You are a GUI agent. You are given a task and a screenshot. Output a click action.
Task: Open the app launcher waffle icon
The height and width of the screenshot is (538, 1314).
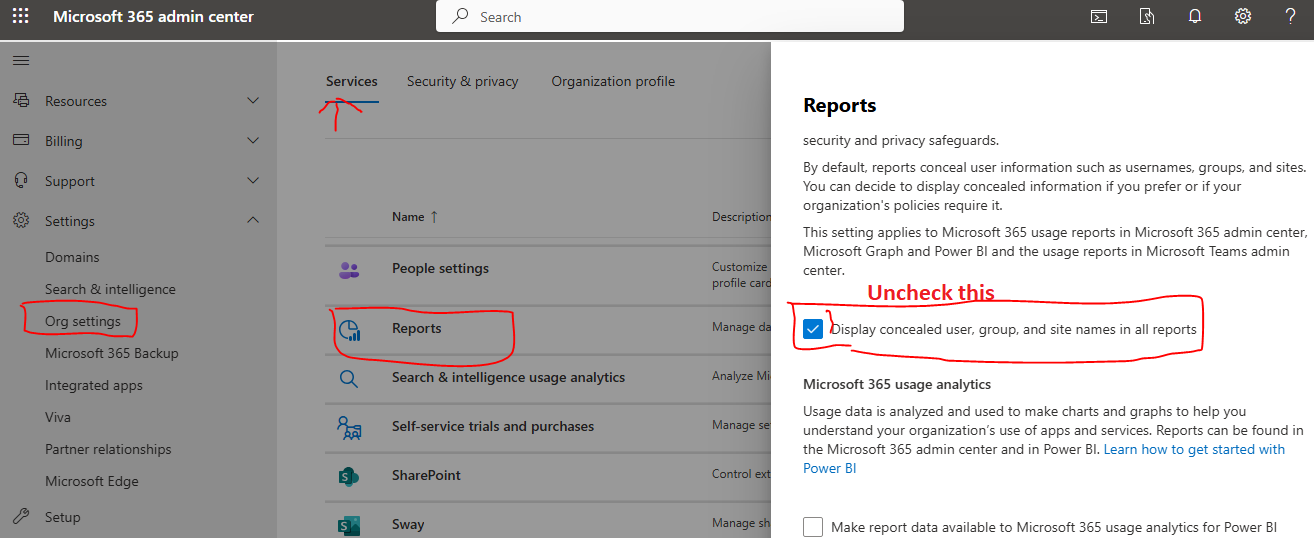(20, 17)
